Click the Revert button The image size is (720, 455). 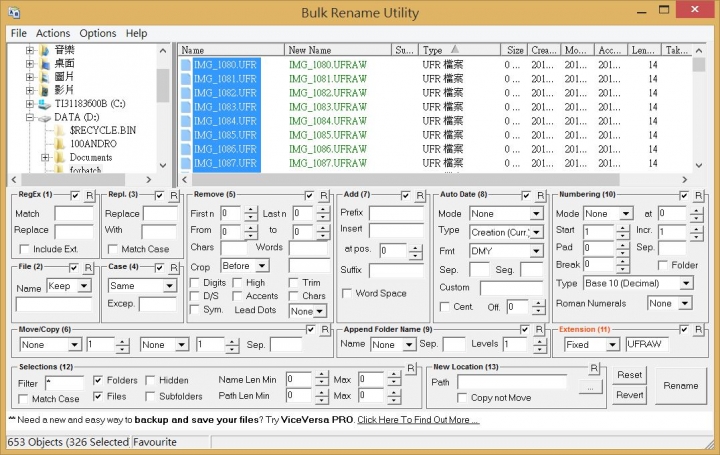click(x=630, y=395)
